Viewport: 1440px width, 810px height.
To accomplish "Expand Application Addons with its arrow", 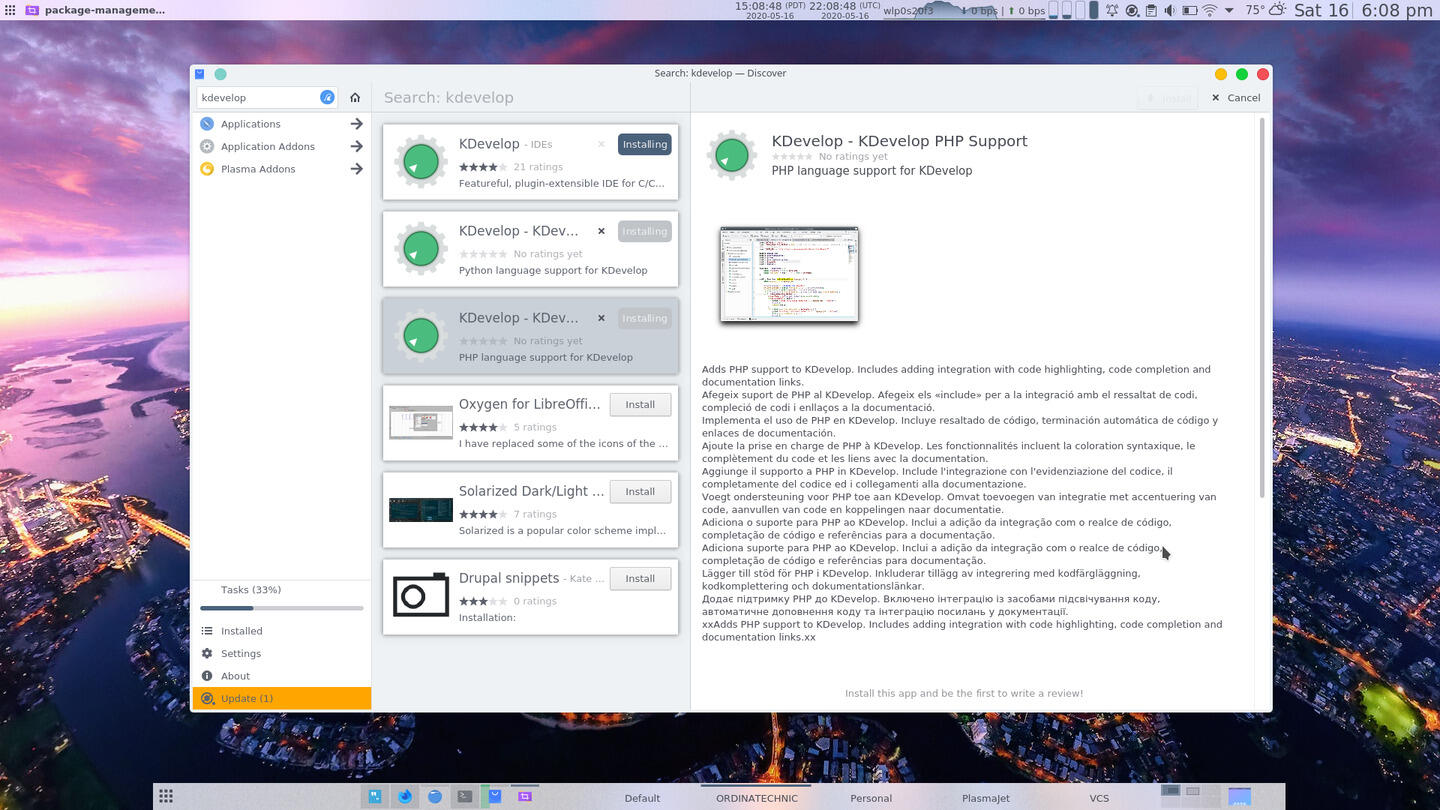I will point(356,146).
